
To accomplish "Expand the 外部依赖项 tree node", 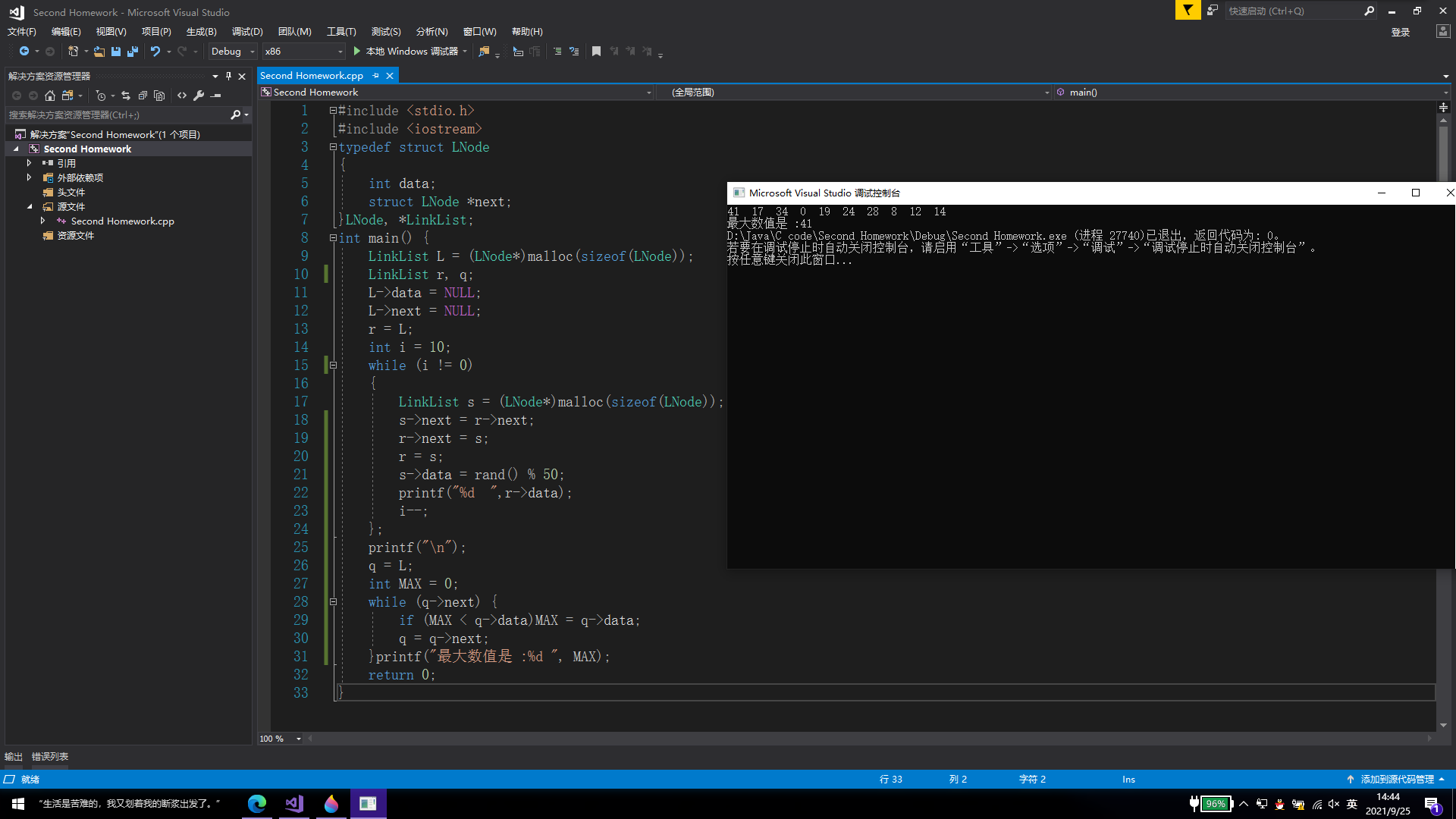I will point(29,177).
